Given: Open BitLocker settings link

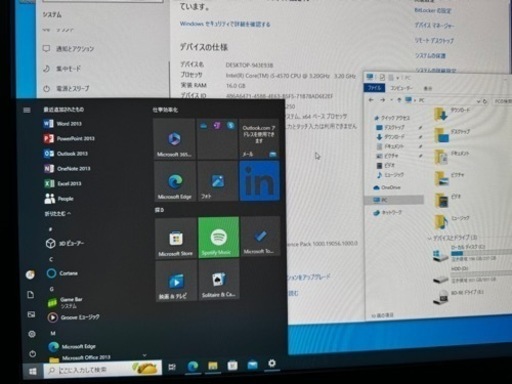Looking at the screenshot, I should [x=432, y=11].
